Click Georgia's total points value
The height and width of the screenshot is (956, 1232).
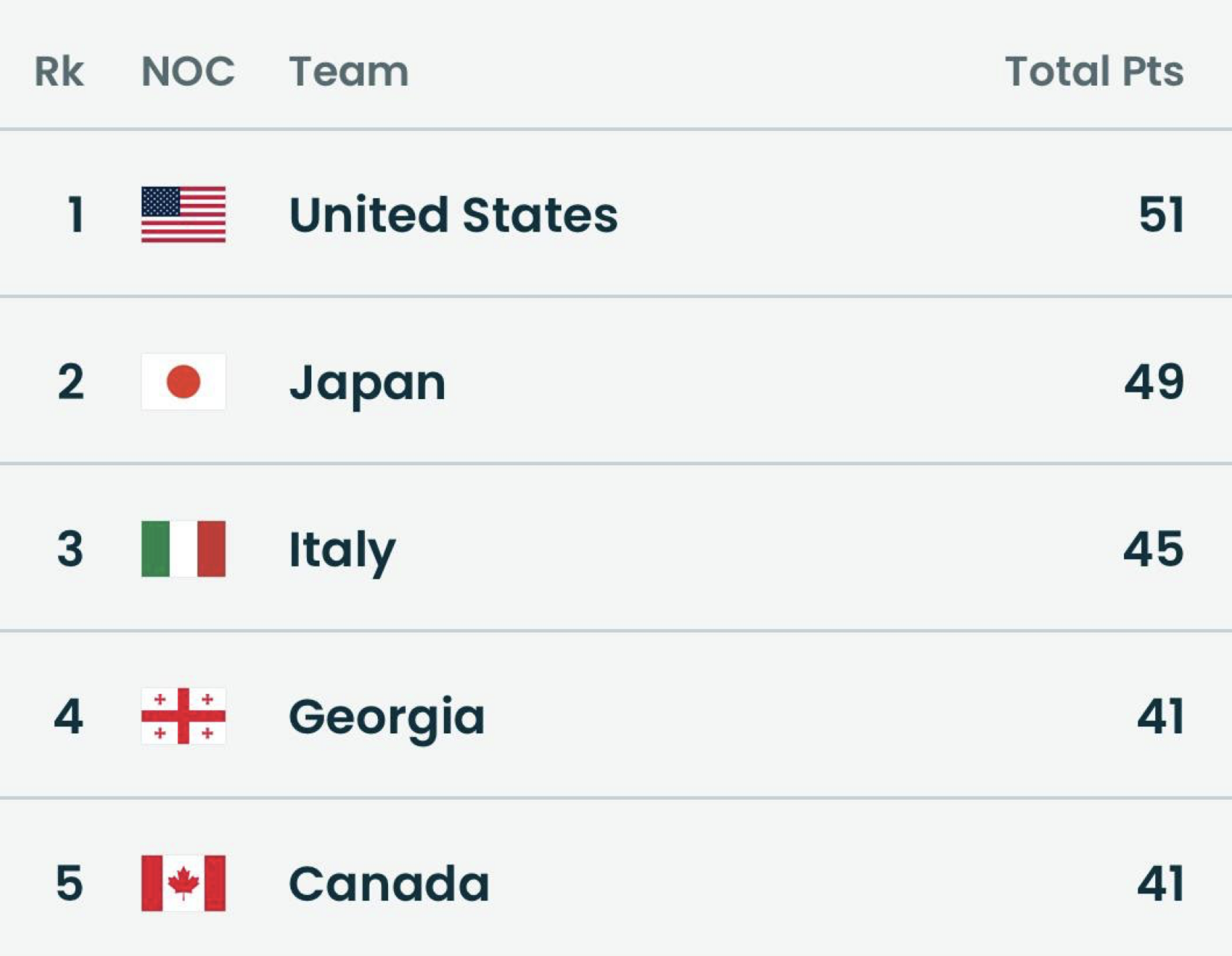(1160, 717)
